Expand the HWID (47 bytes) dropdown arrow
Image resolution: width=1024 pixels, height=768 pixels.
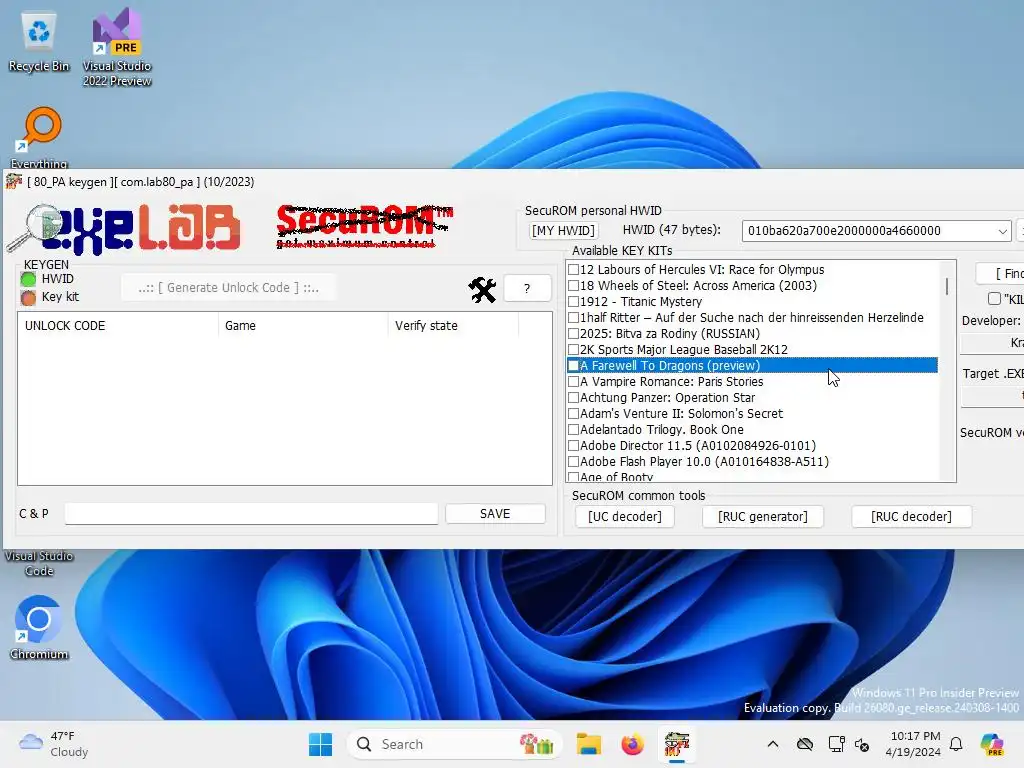pyautogui.click(x=1002, y=231)
